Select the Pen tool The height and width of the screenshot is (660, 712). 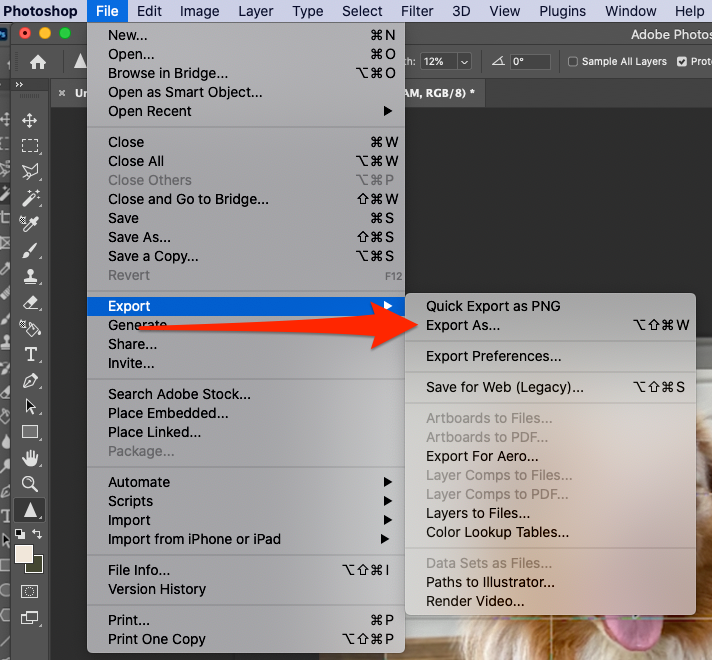point(30,380)
